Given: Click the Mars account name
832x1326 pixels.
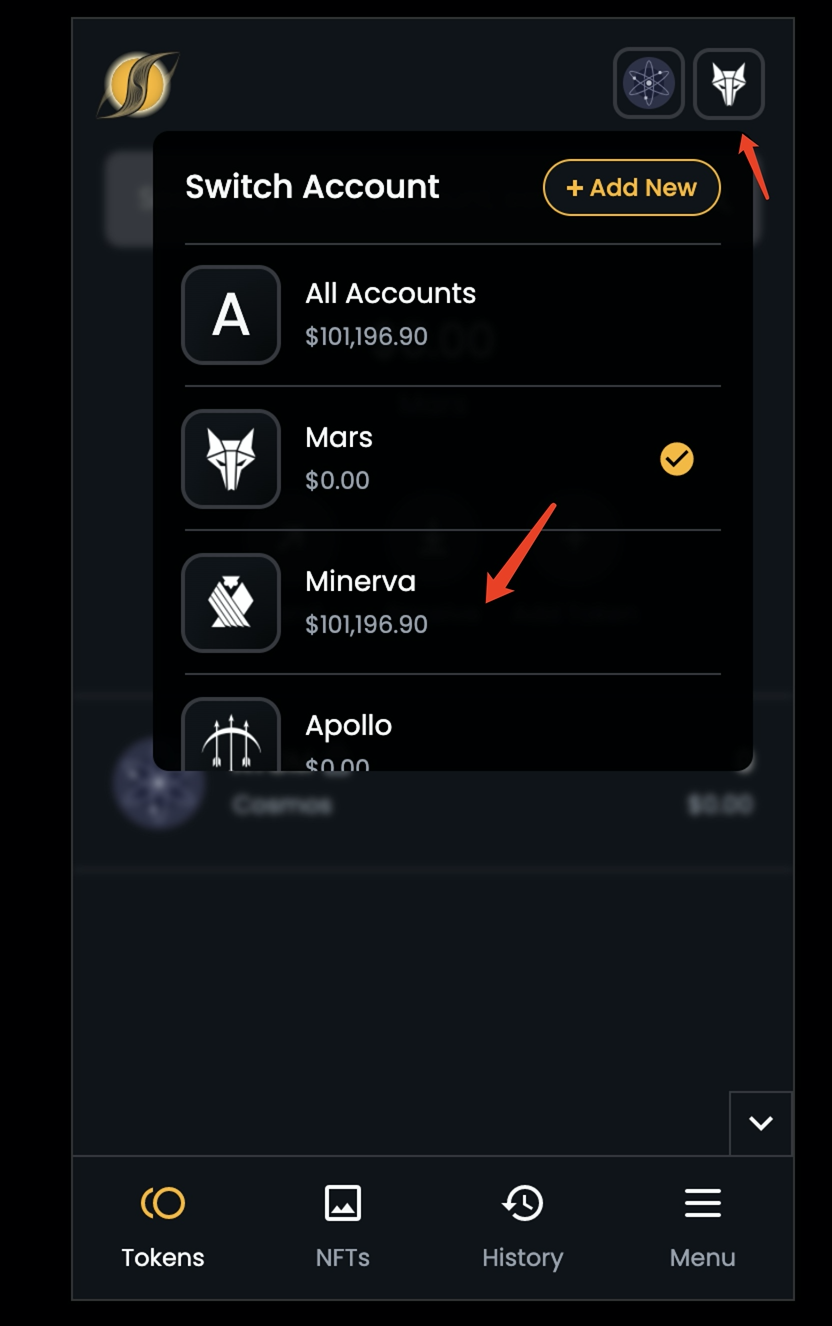Looking at the screenshot, I should pos(339,437).
